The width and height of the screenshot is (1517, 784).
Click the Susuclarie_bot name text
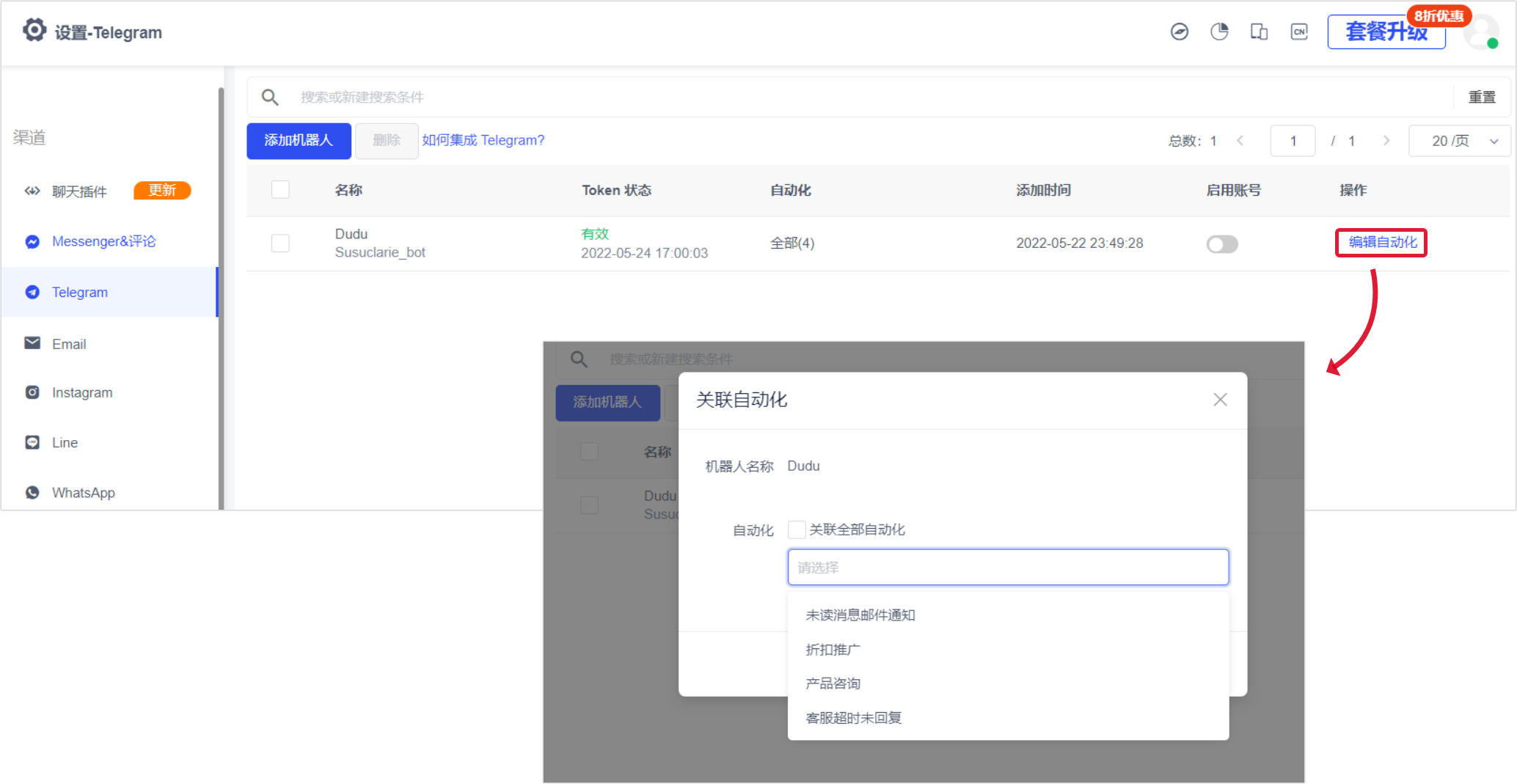pyautogui.click(x=380, y=252)
